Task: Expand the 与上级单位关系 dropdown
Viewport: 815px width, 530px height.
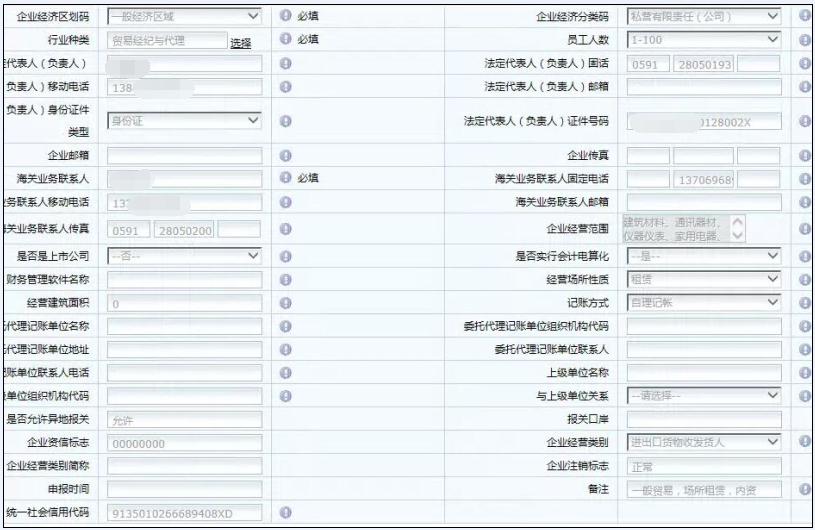Action: [703, 395]
